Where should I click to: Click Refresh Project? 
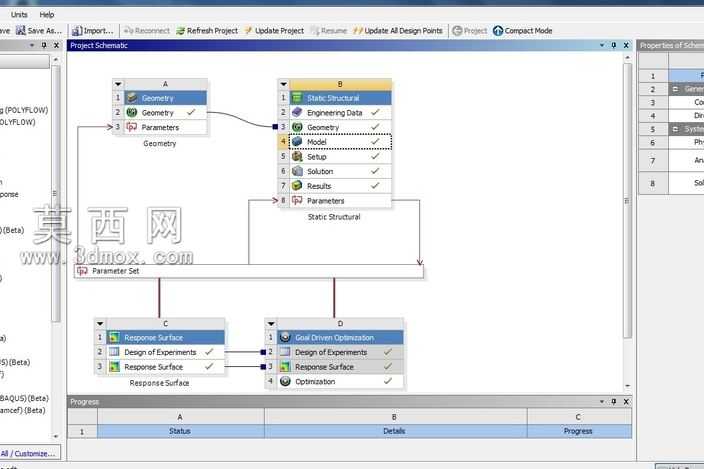click(x=207, y=31)
